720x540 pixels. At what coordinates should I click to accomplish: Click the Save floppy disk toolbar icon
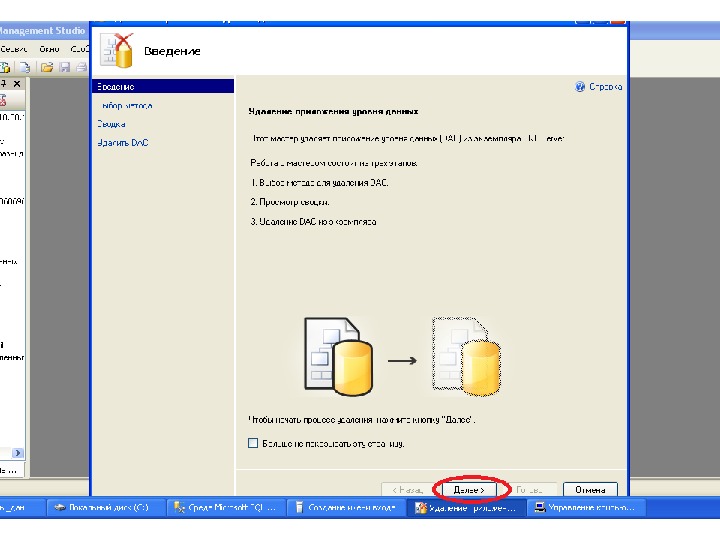click(x=65, y=68)
